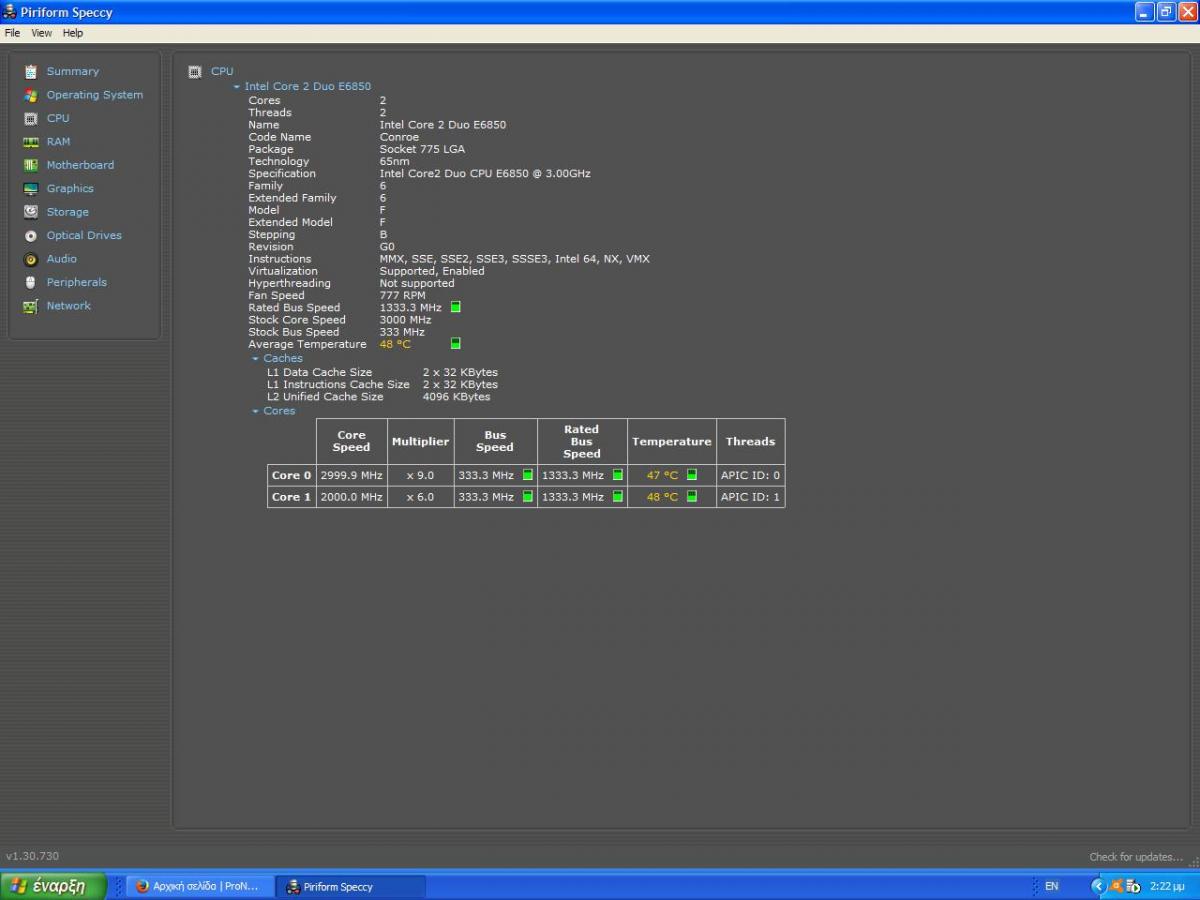Click the Code Name value Conroe
Screen dimensions: 1200x900
399,137
